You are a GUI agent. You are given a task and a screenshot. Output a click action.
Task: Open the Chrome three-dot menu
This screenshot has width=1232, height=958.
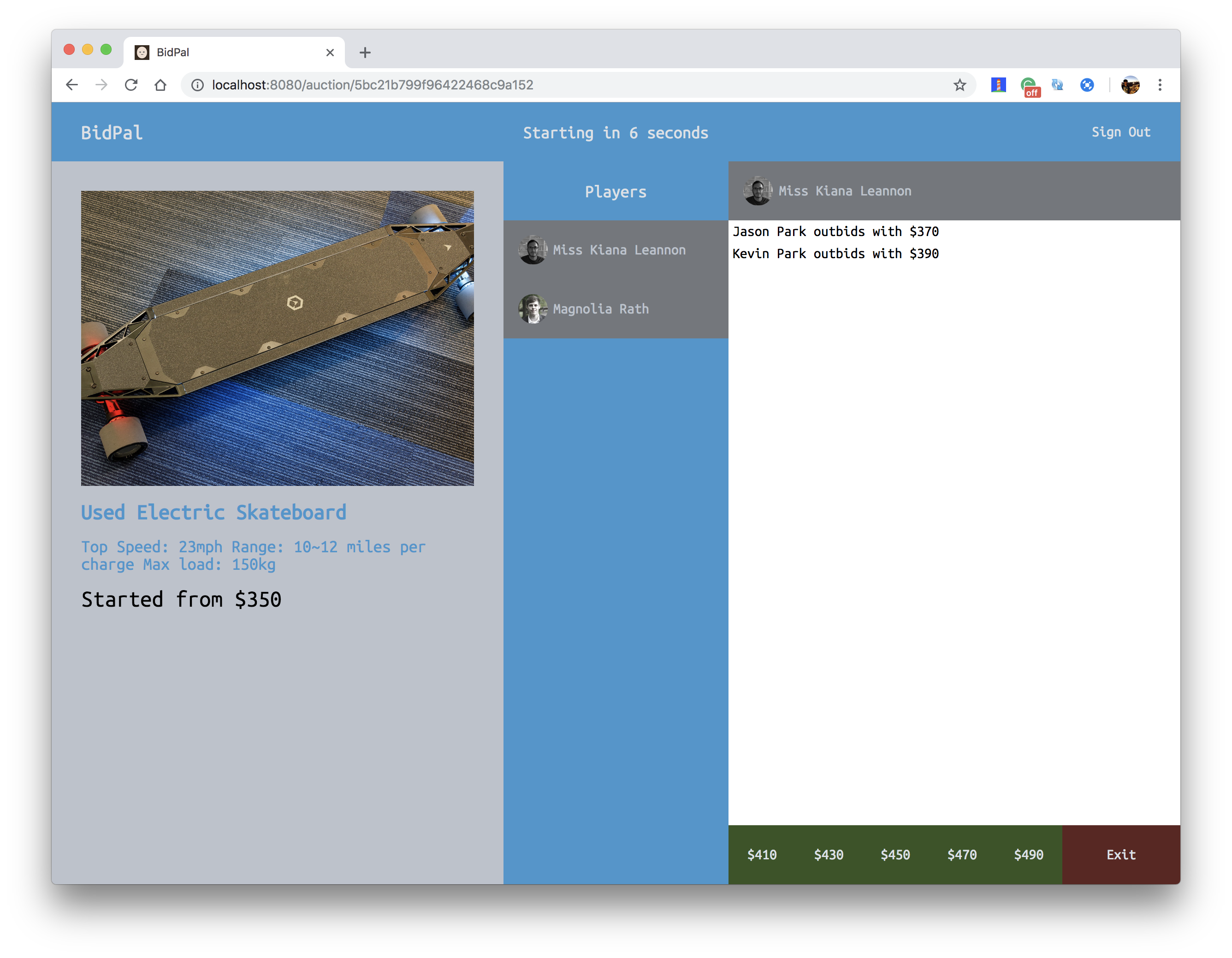1160,85
